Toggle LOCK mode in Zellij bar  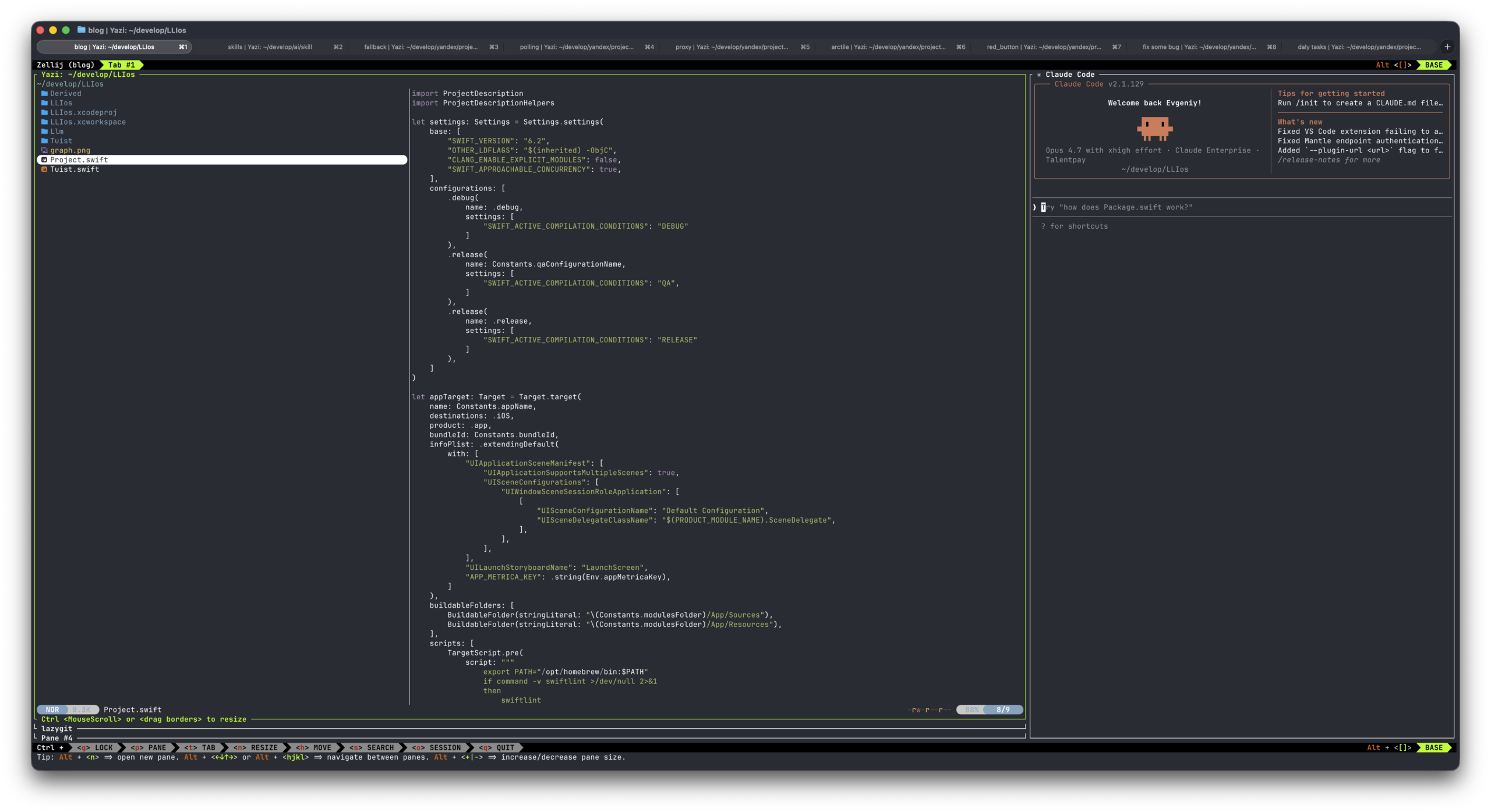point(96,748)
